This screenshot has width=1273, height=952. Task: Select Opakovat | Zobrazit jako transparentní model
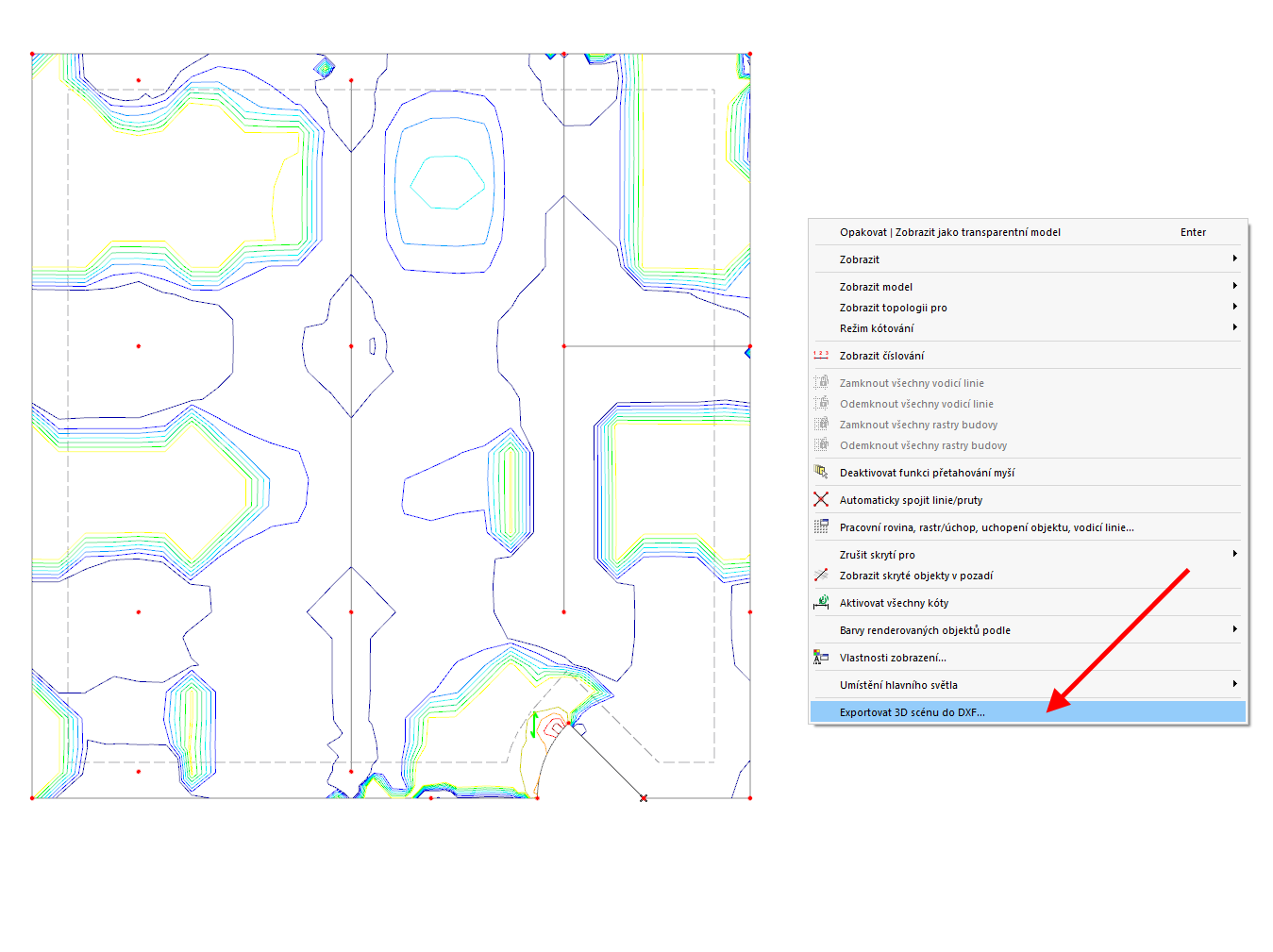[949, 232]
